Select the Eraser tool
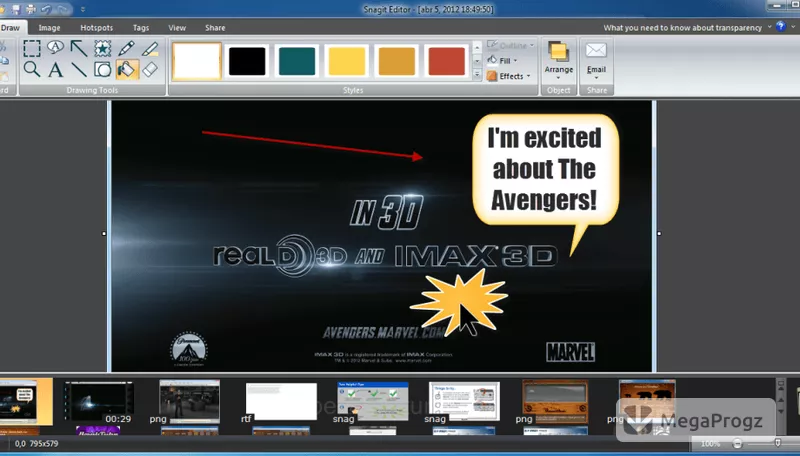 149,69
